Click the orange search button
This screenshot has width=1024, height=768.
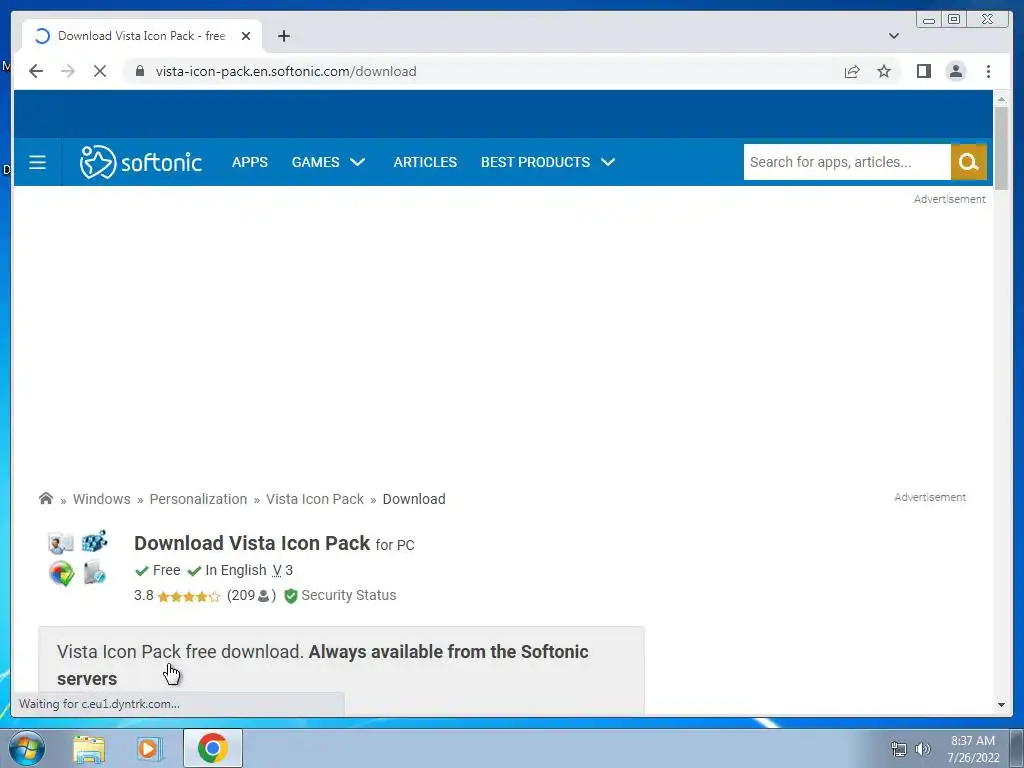[968, 162]
